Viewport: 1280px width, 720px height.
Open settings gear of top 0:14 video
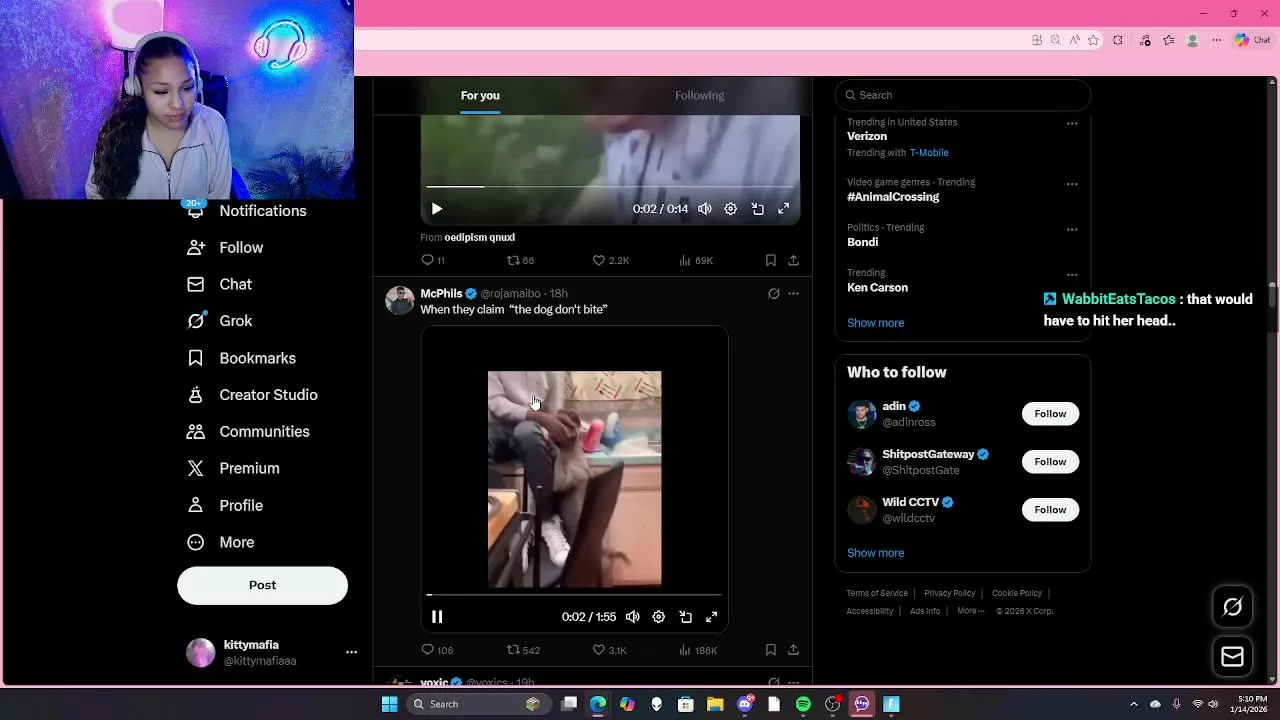point(731,209)
